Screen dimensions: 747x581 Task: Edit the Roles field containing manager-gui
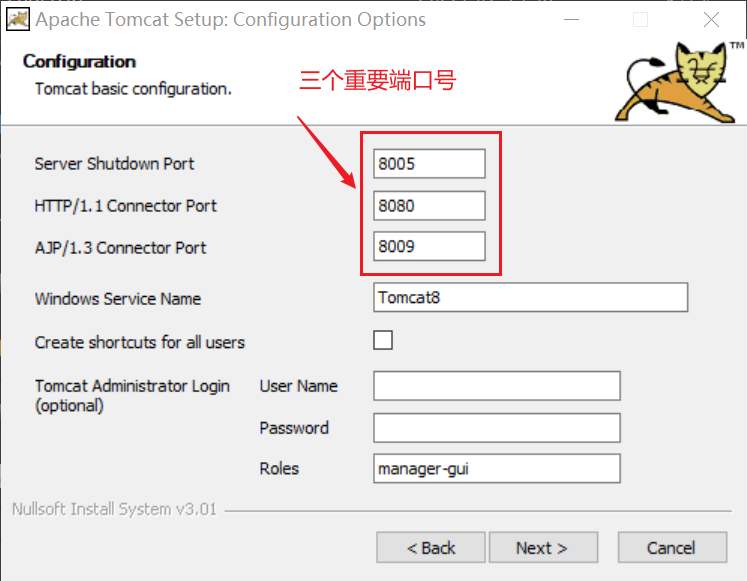497,469
